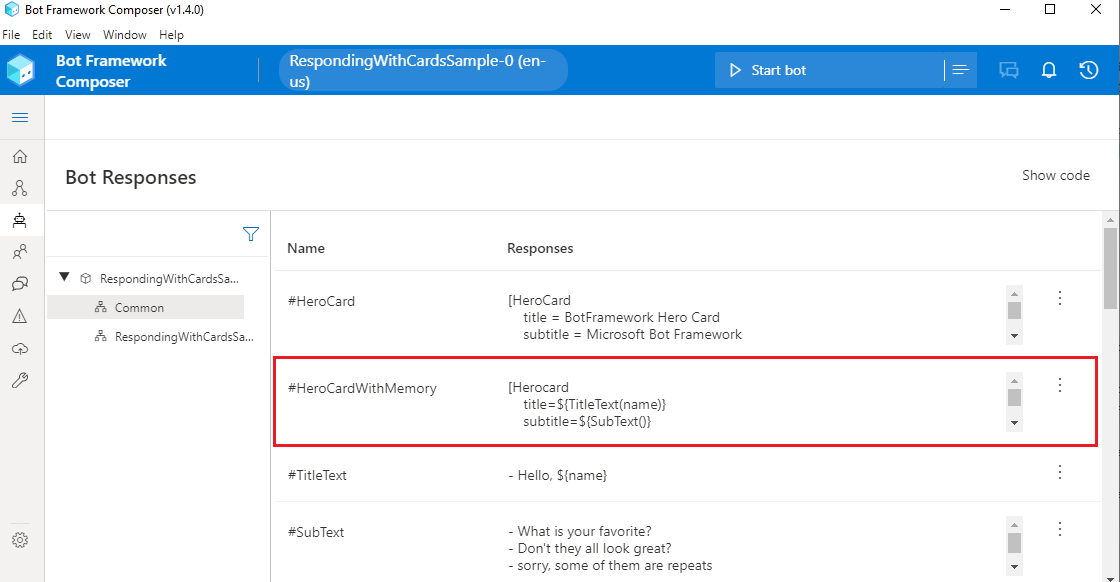1120x582 pixels.
Task: Click the main page scrollbar down arrow
Action: click(x=1110, y=577)
